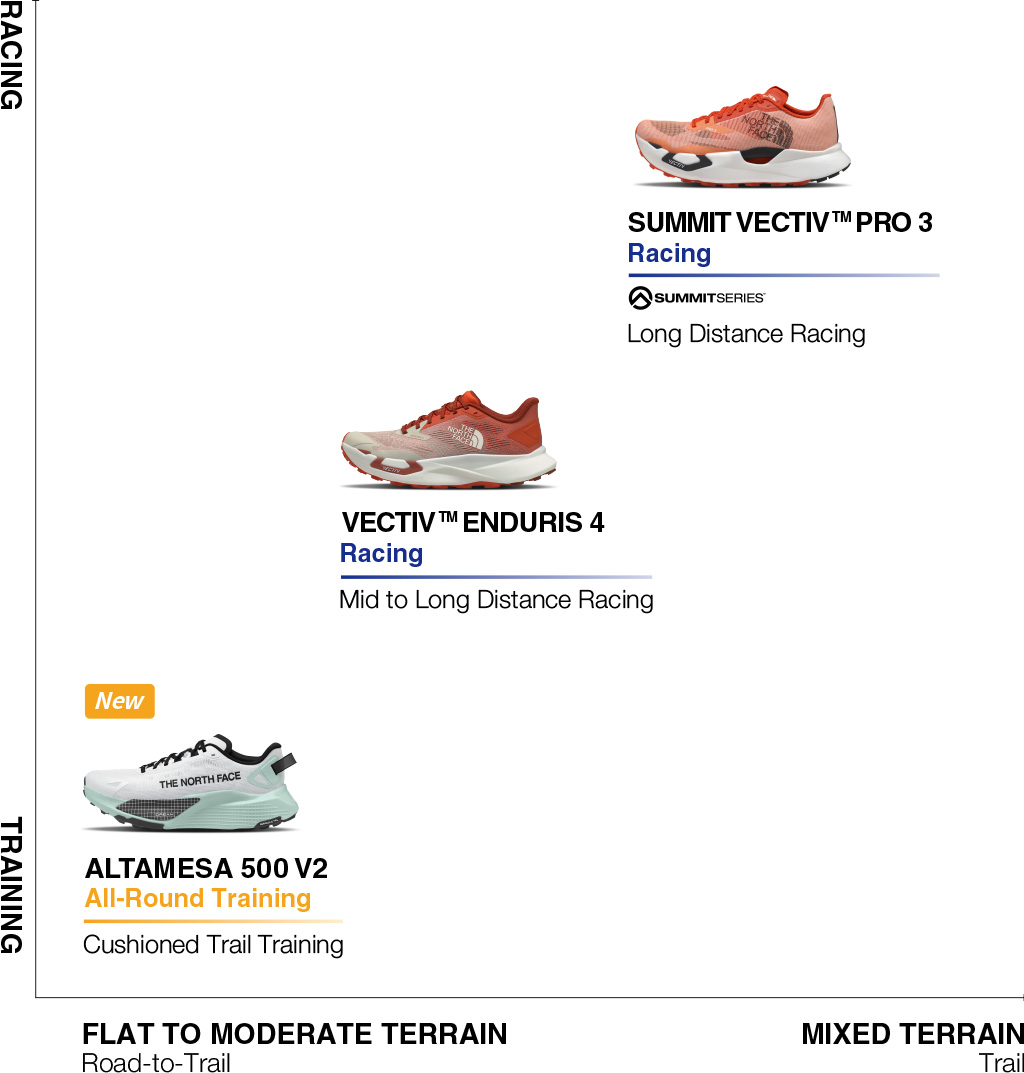
Task: Click the Vectiv Enduris 4 shoe image
Action: pos(448,442)
